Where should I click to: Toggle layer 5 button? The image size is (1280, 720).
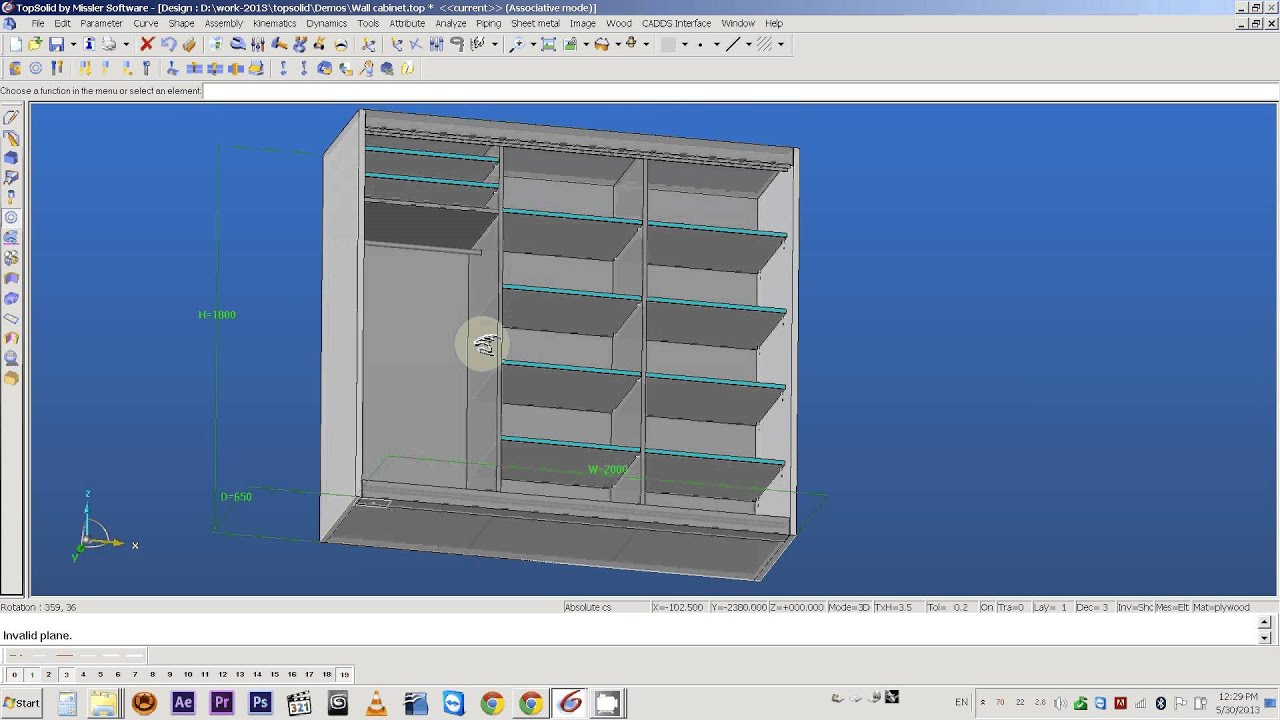[100, 675]
